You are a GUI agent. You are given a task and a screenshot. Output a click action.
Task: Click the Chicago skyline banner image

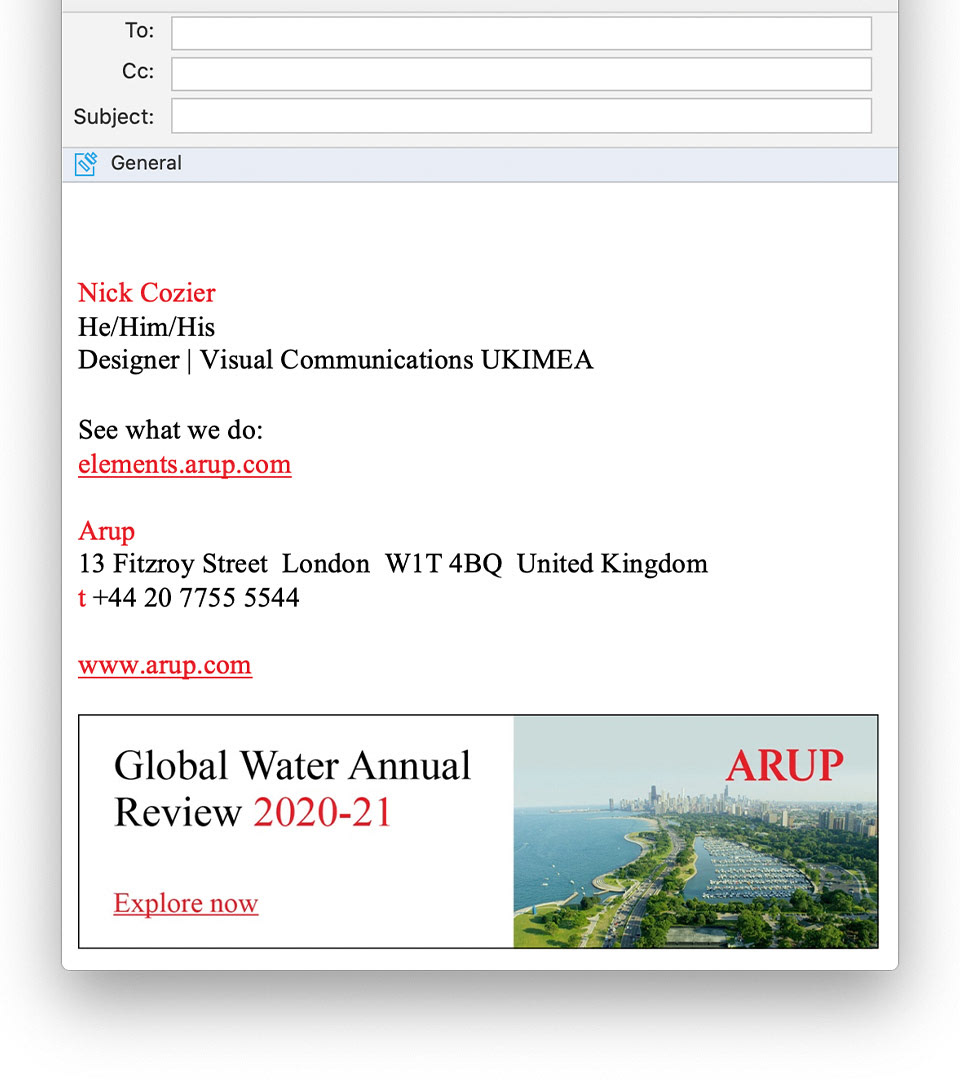[696, 831]
